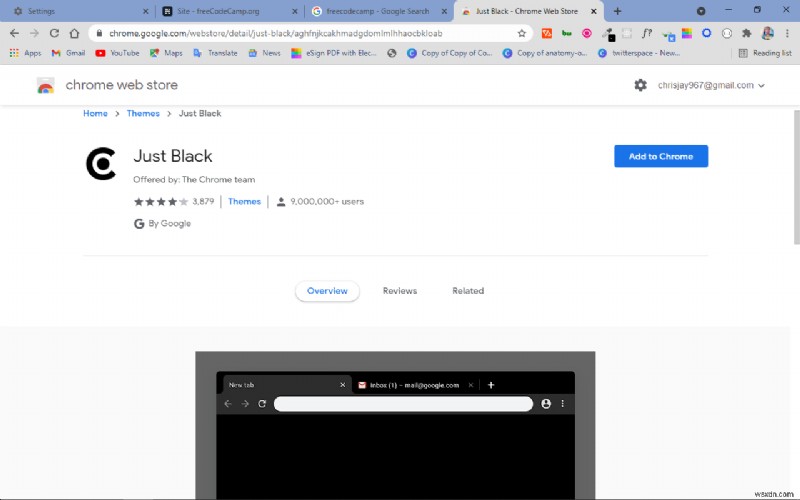Screen dimensions: 800x500
Task: Open the Reading list
Action: pos(765,53)
